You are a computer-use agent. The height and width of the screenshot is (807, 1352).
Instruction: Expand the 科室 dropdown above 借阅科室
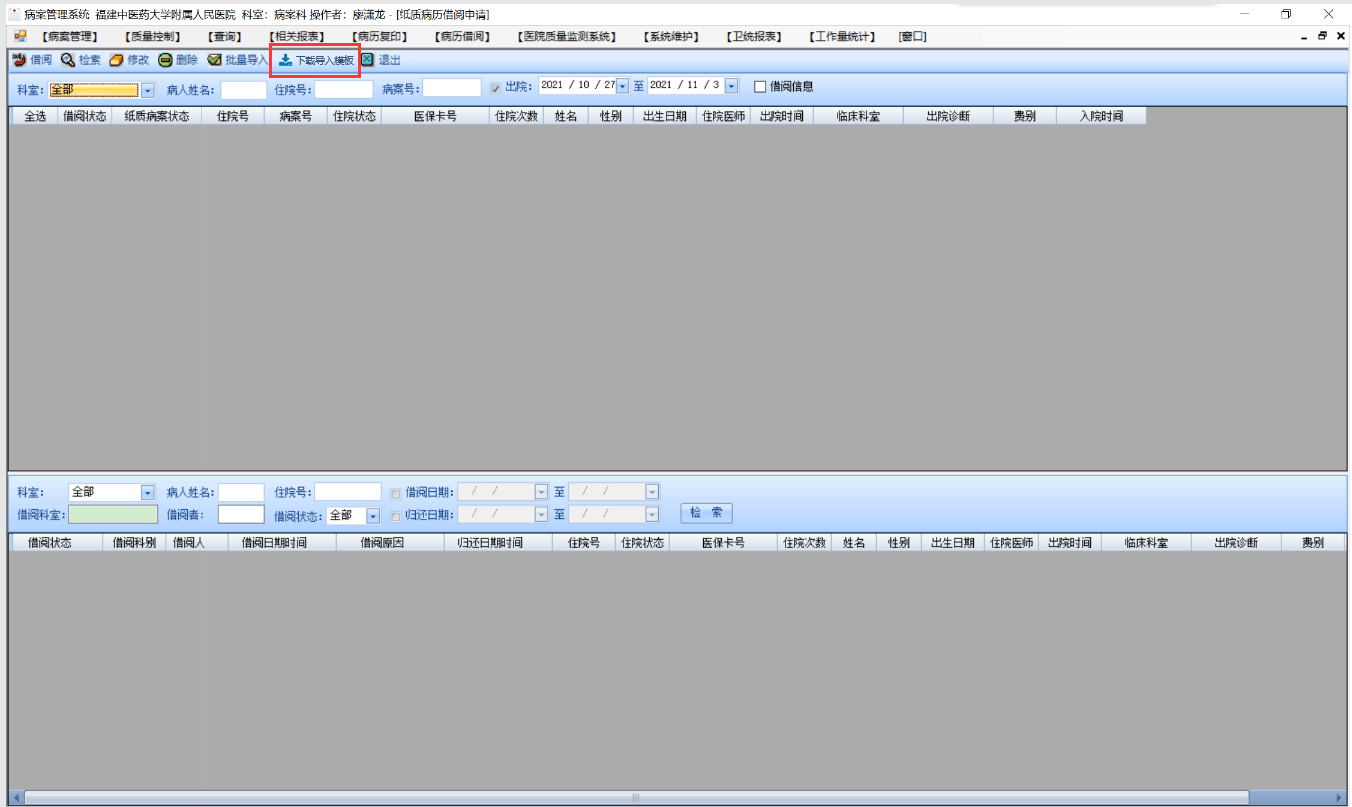(x=148, y=492)
